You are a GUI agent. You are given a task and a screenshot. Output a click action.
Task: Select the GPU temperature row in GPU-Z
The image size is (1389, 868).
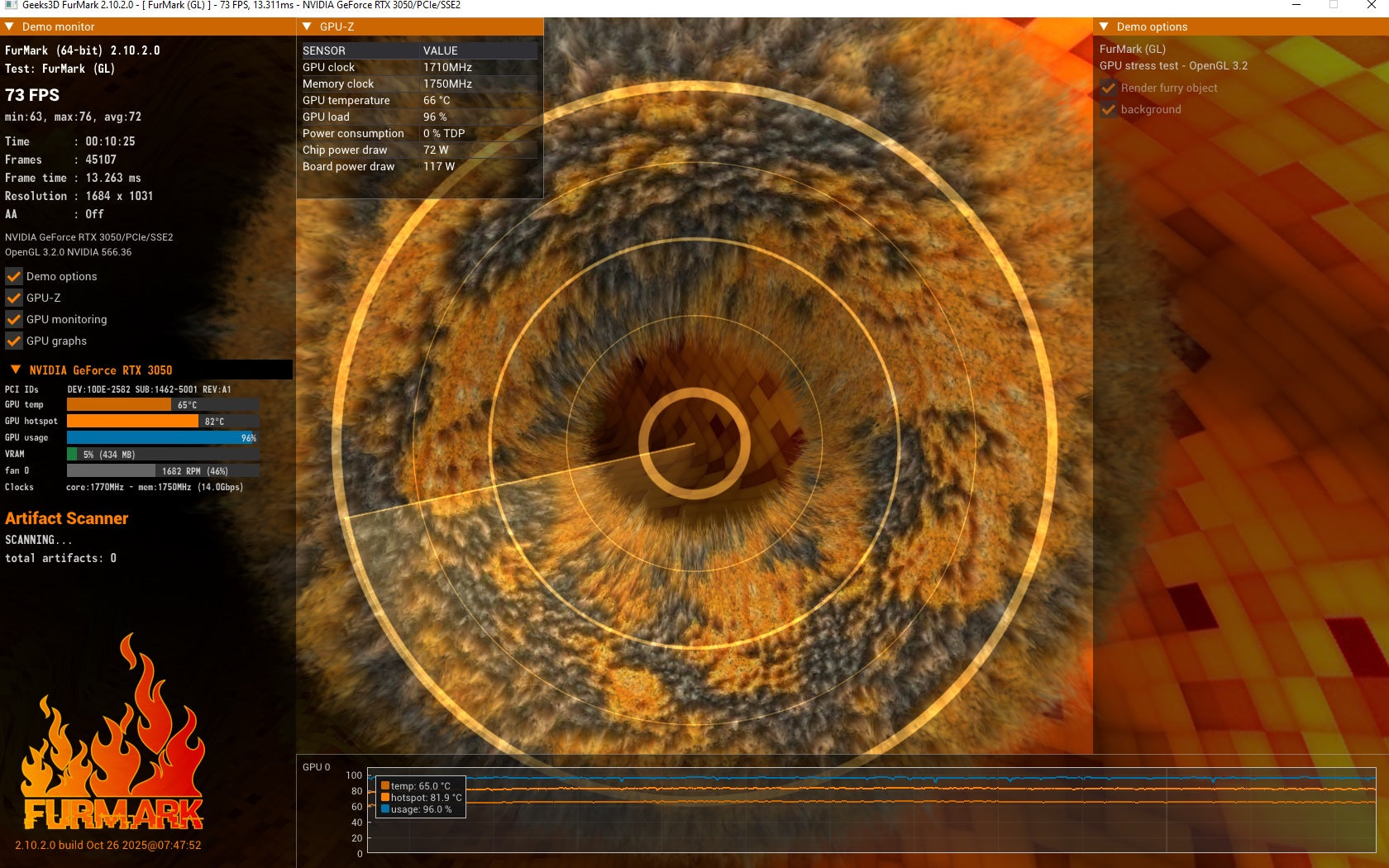click(x=420, y=100)
